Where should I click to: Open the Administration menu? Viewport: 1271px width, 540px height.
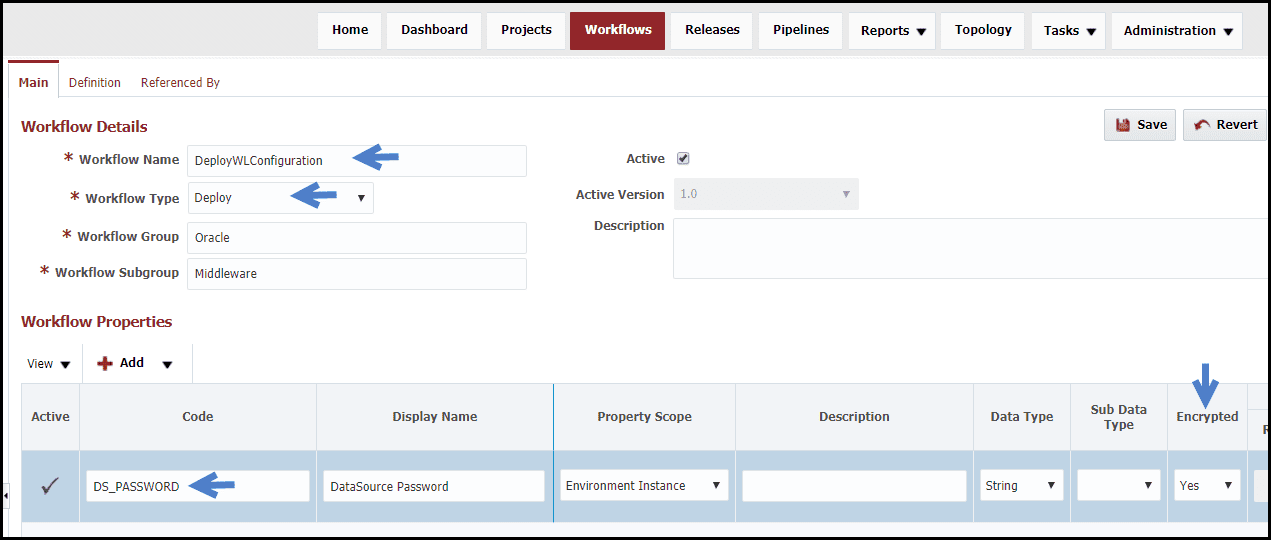[1177, 31]
